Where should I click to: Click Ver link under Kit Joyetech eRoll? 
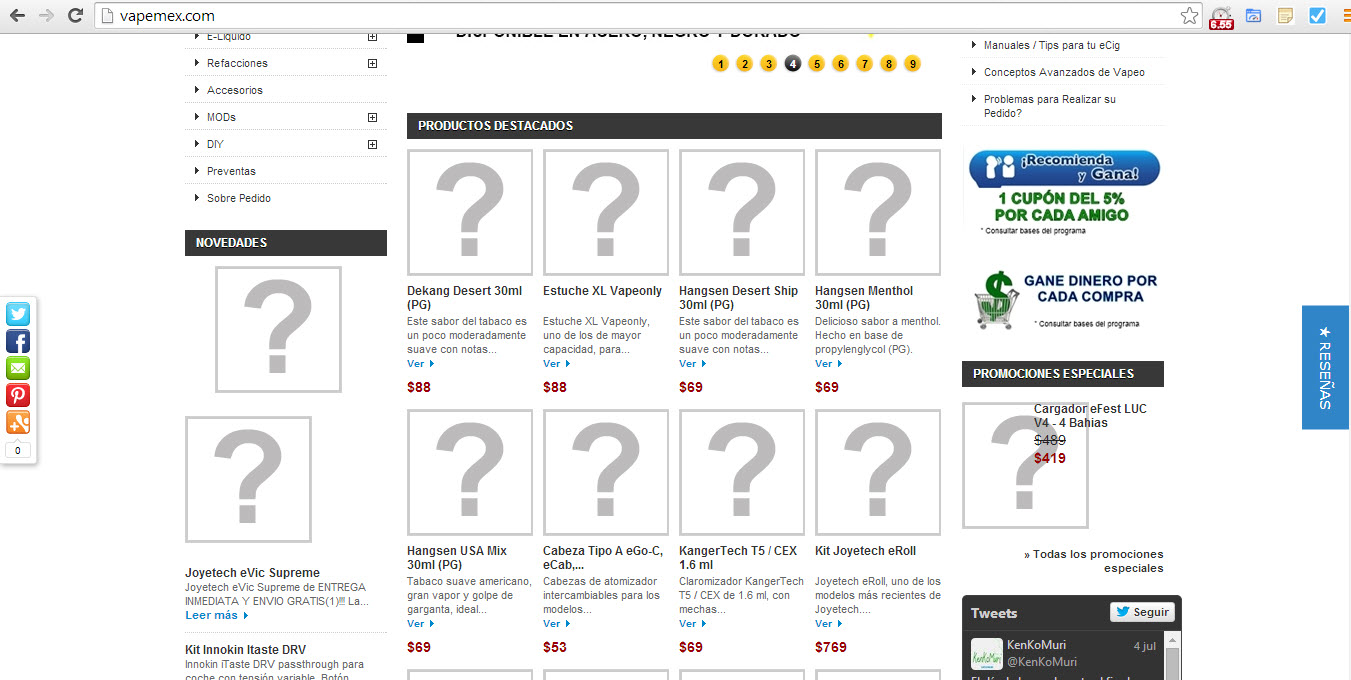(828, 624)
